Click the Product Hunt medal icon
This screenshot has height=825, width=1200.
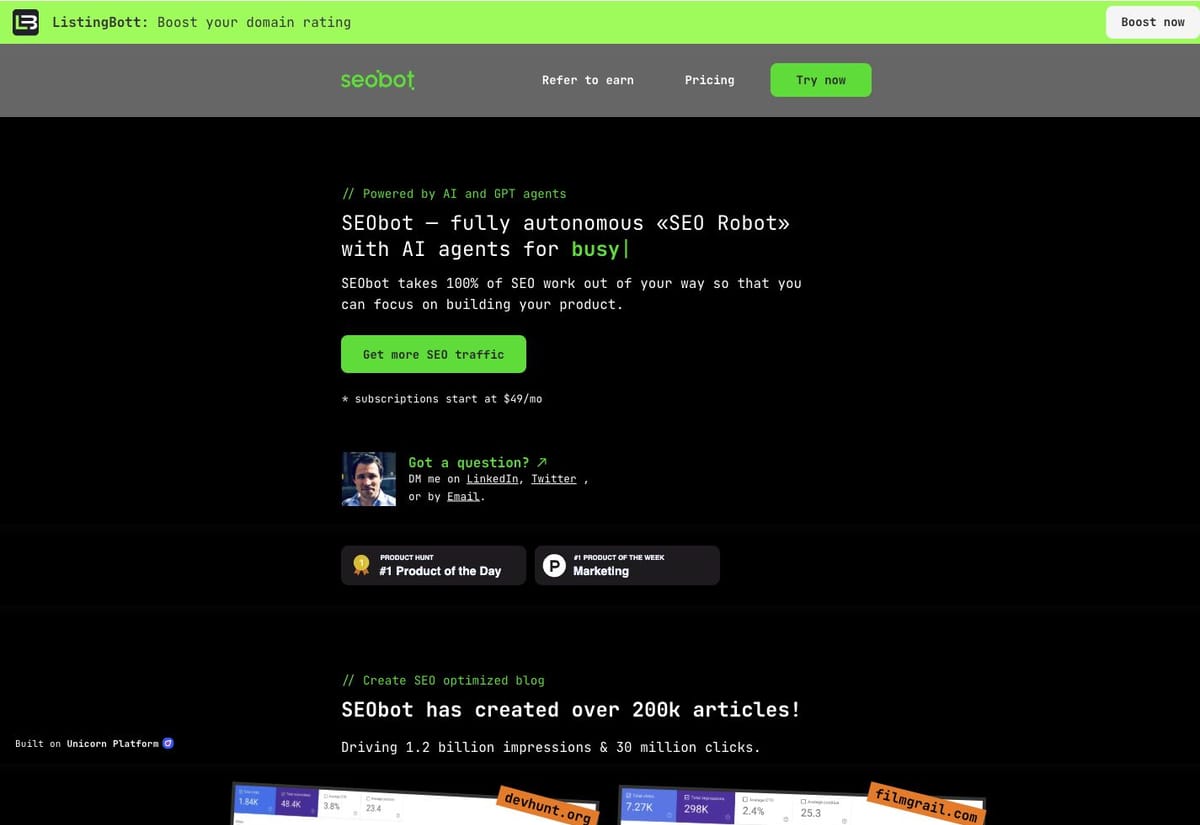pos(361,565)
